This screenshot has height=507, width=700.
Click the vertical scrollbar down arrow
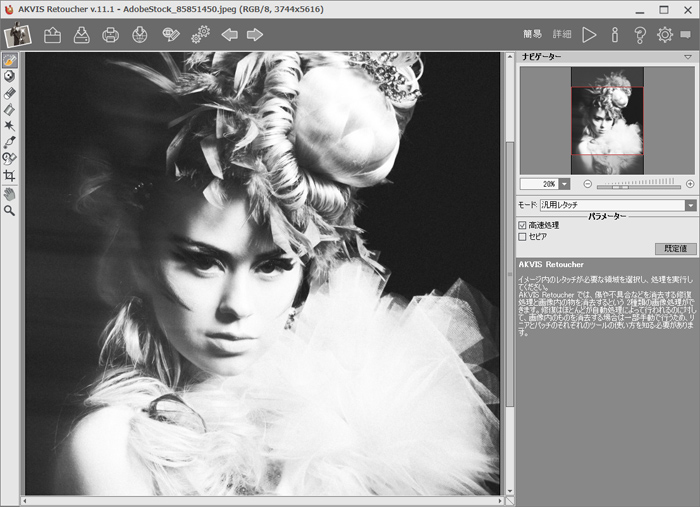coord(510,491)
